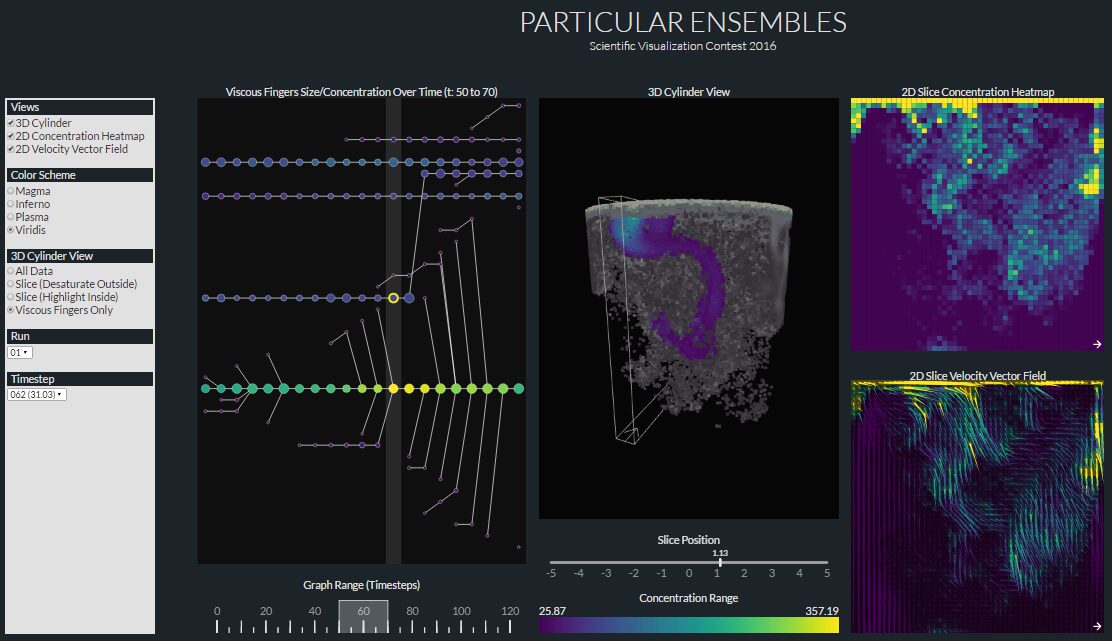Switch to the Inferno color scheme

click(x=10, y=203)
